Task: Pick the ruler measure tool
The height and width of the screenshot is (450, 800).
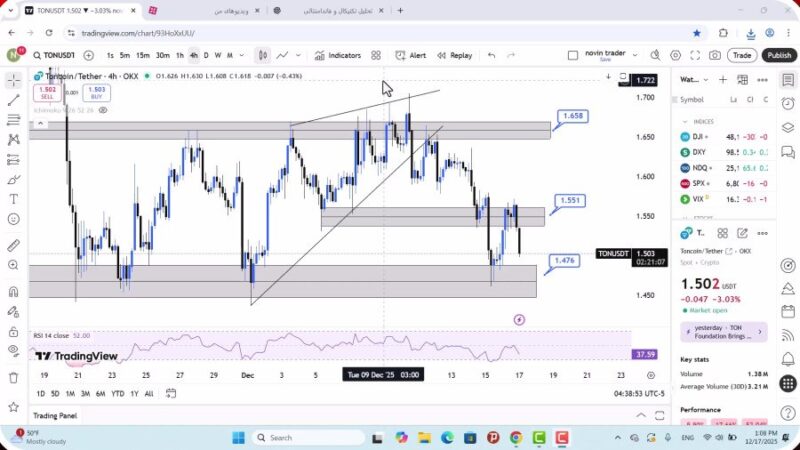Action: (13, 245)
